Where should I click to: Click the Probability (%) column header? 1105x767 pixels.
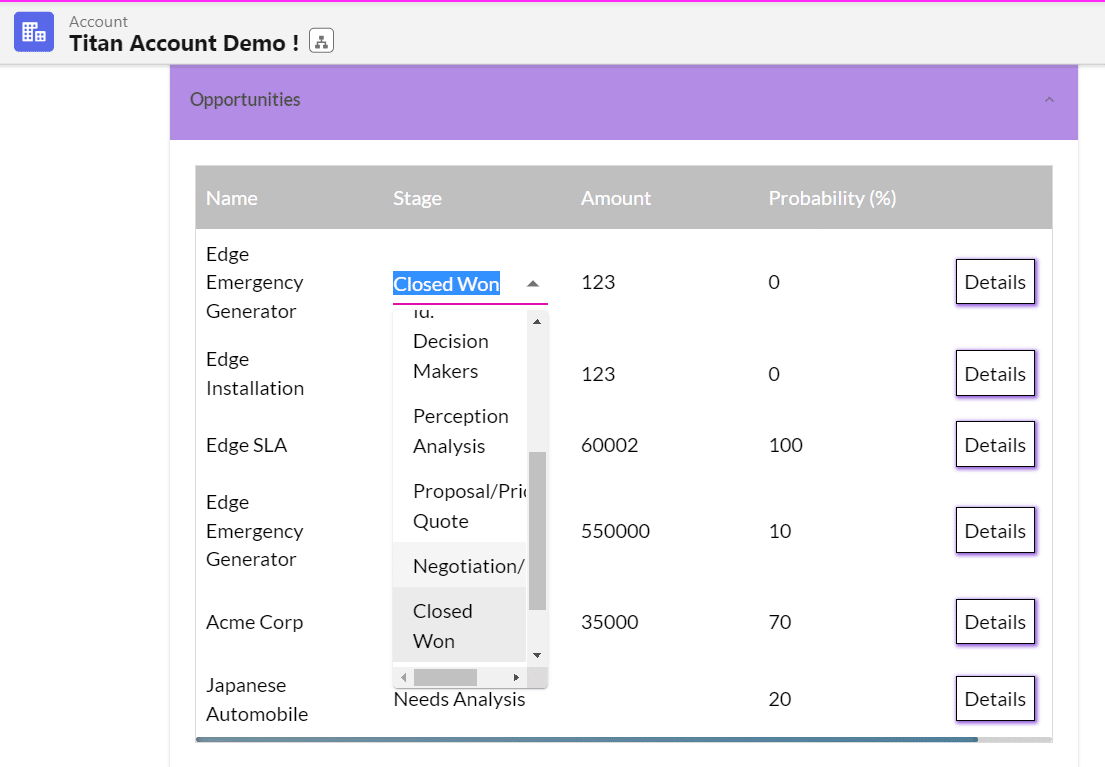click(x=831, y=198)
